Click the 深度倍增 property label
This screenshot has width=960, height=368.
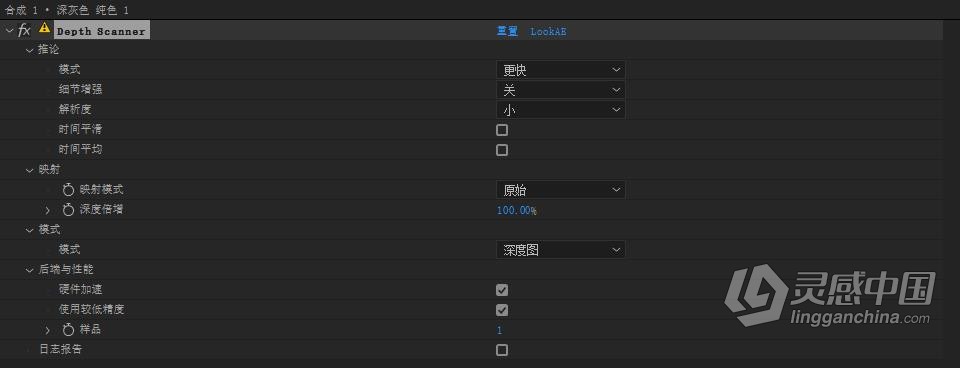102,209
